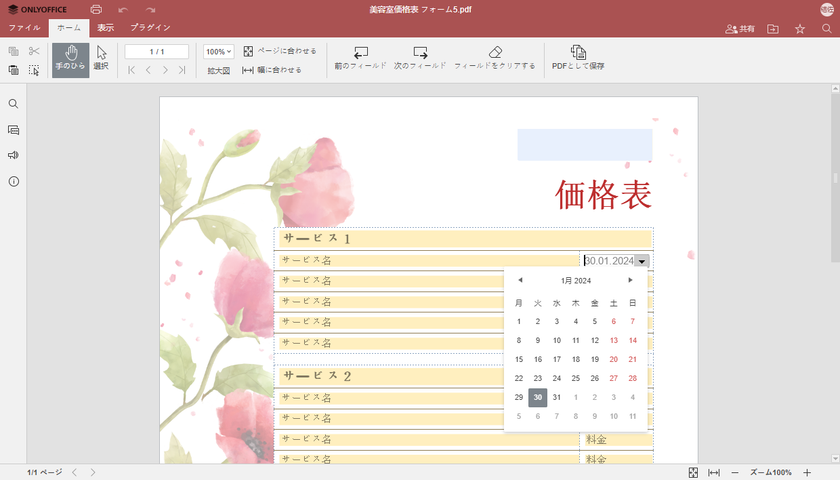Click the print icon in title bar
The width and height of the screenshot is (840, 480).
point(96,9)
